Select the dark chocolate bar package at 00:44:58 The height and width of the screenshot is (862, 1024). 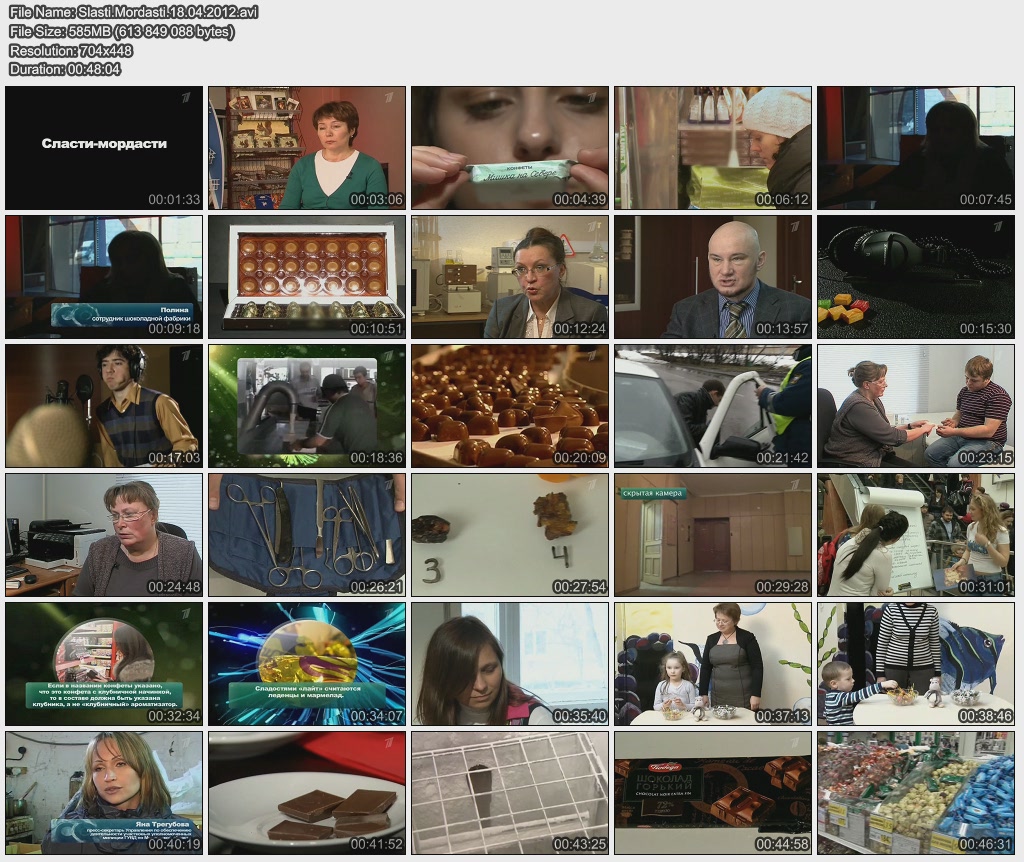[713, 793]
